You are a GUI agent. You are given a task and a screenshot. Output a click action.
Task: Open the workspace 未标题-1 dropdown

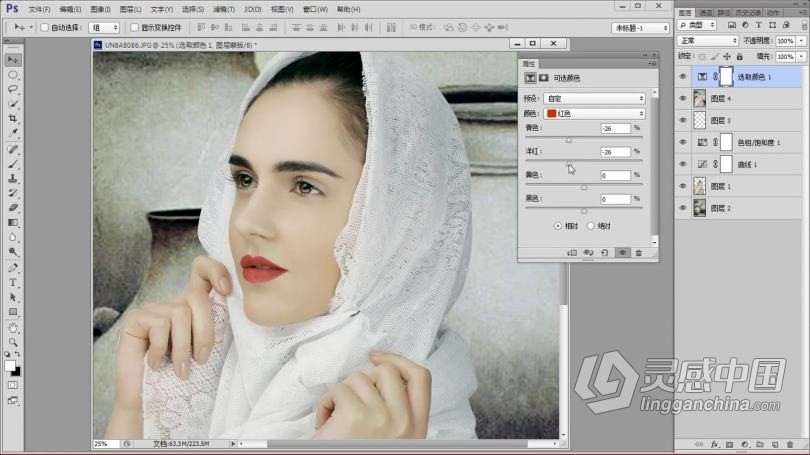(641, 28)
